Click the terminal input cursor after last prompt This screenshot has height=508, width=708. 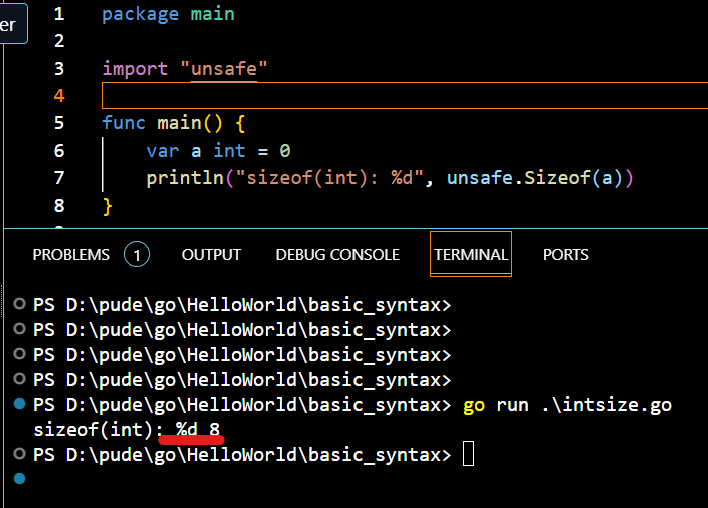pos(469,455)
